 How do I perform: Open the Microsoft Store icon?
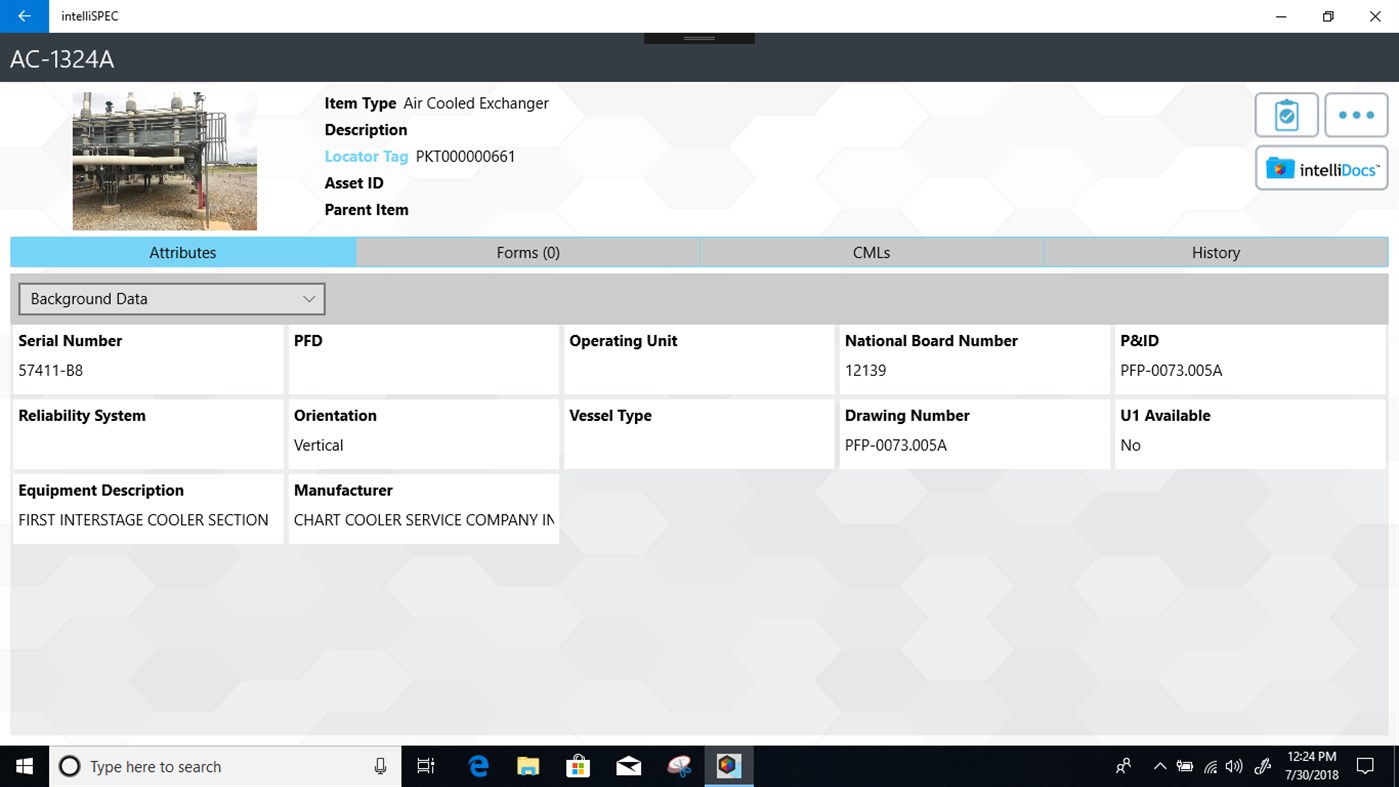coord(578,766)
